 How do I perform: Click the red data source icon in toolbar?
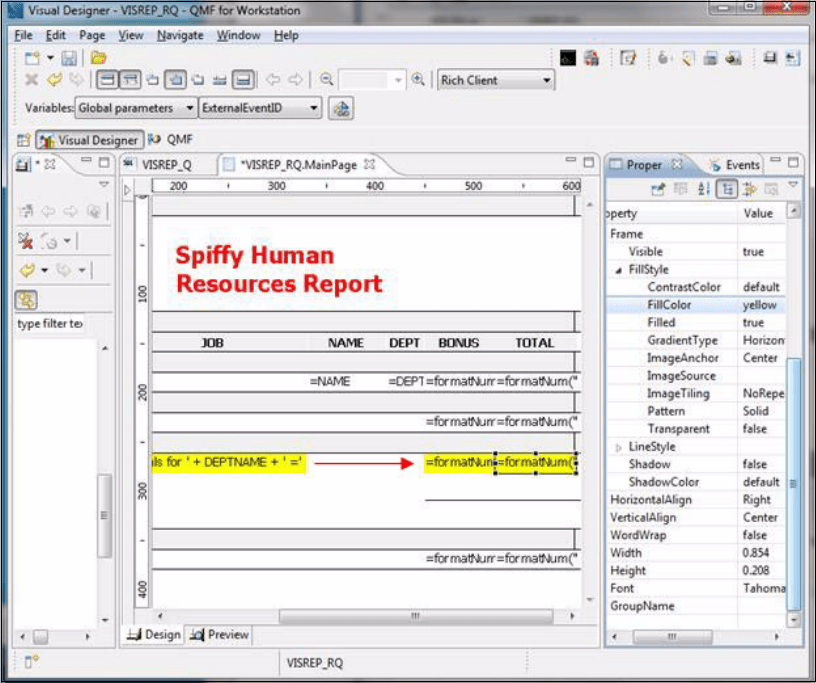coord(591,58)
